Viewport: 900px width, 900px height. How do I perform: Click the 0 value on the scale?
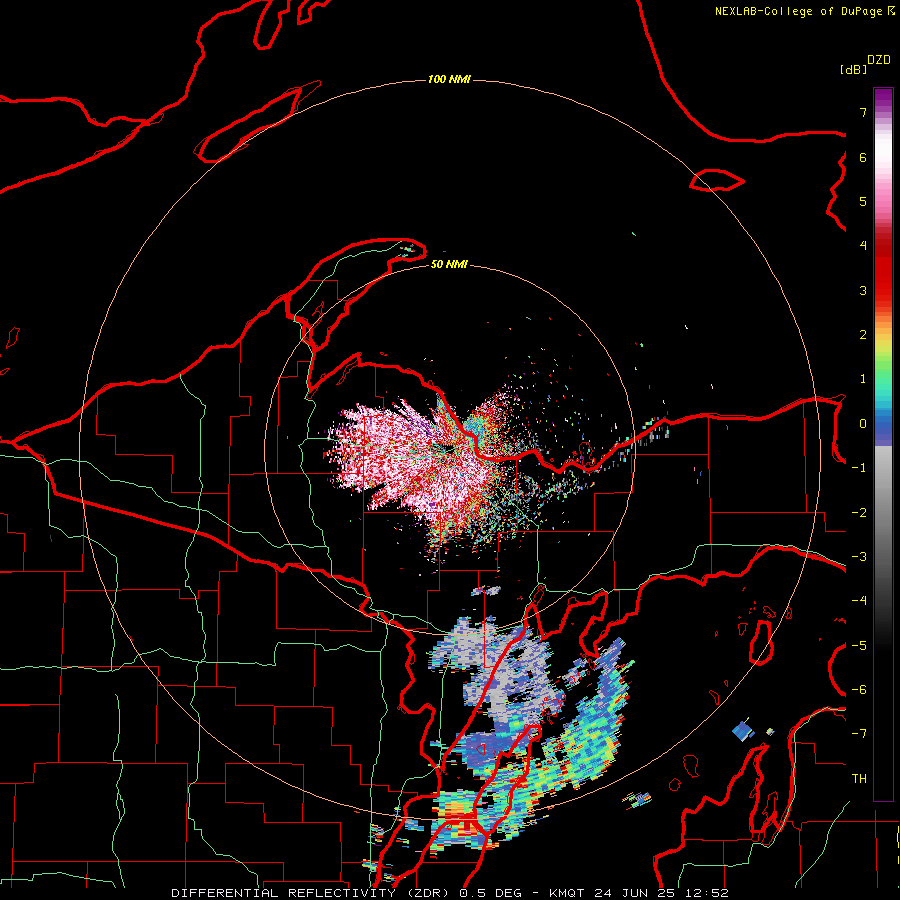point(863,424)
